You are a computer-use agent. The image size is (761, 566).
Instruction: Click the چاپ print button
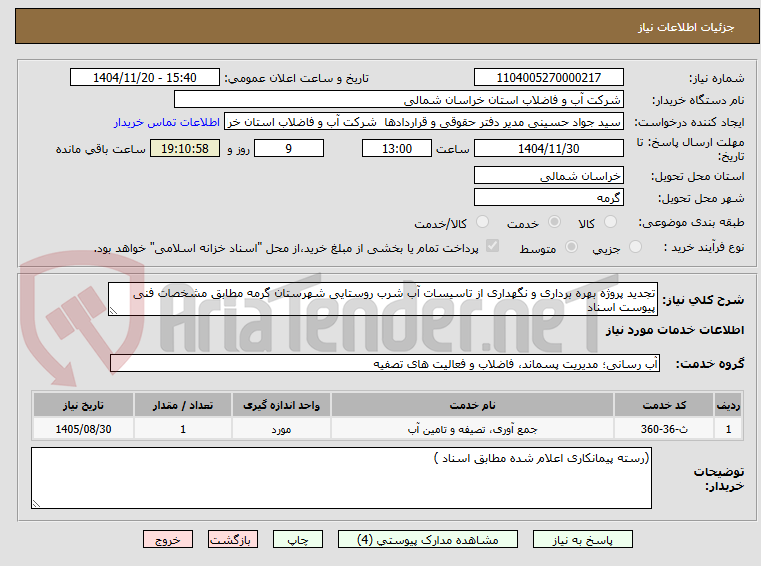[298, 539]
